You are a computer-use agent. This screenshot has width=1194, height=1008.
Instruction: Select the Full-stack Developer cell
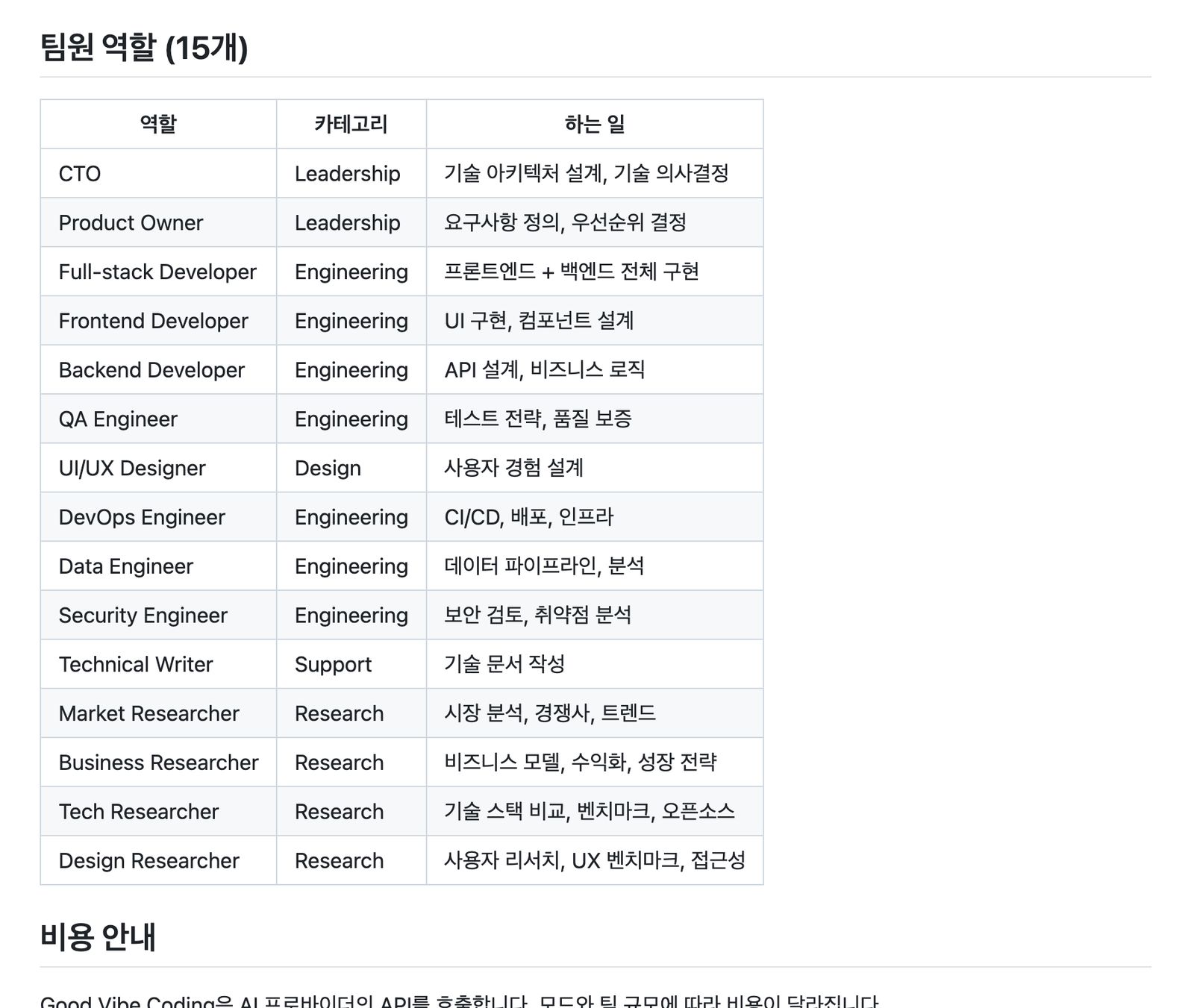[158, 272]
